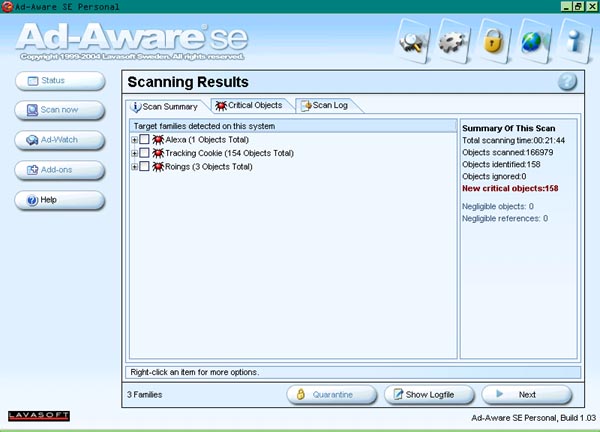
Task: Click the bug icon beside Tracking Cookie
Action: pos(158,153)
